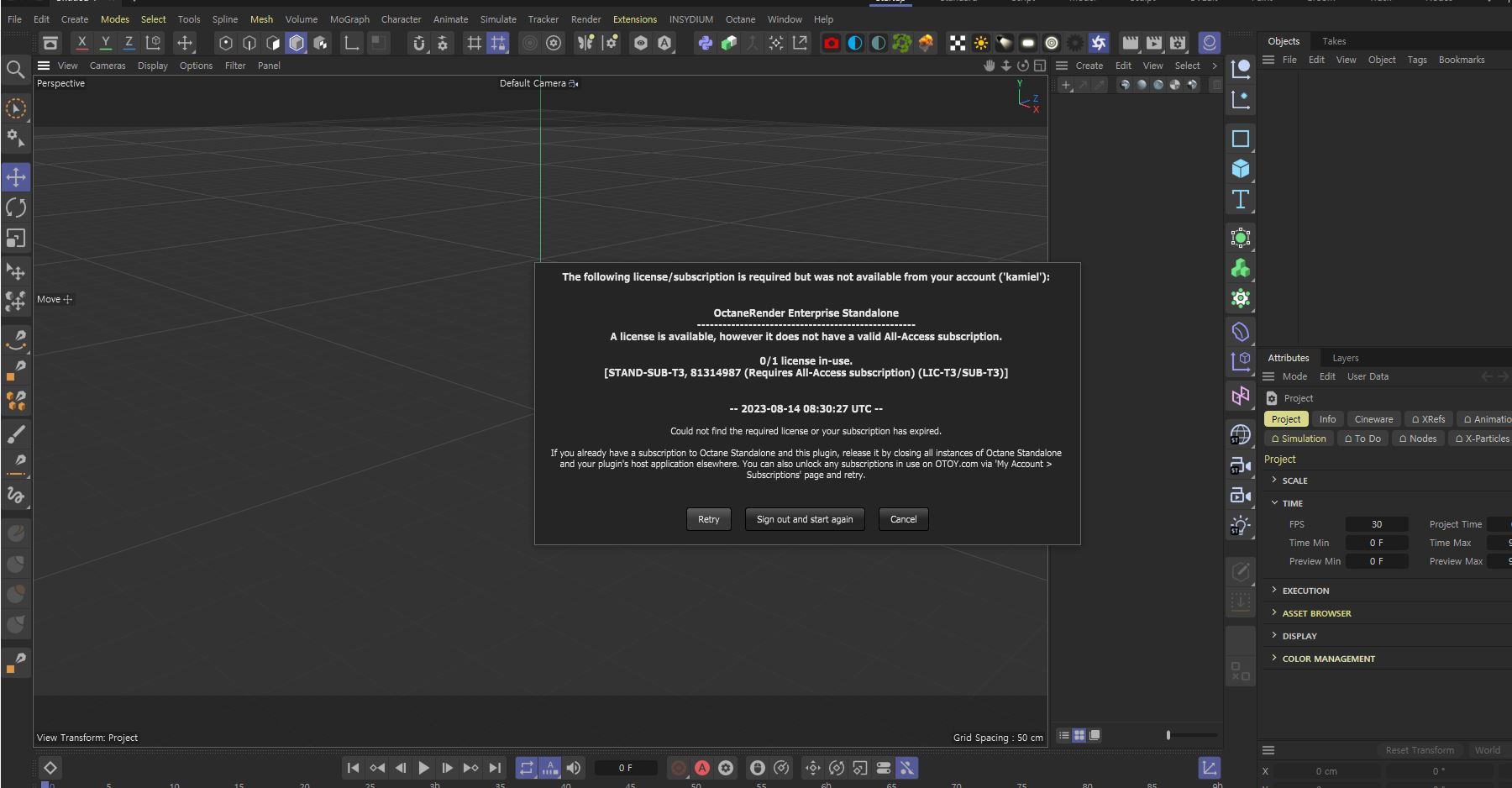The width and height of the screenshot is (1512, 788).
Task: Open the Cineware project tab
Action: point(1373,419)
